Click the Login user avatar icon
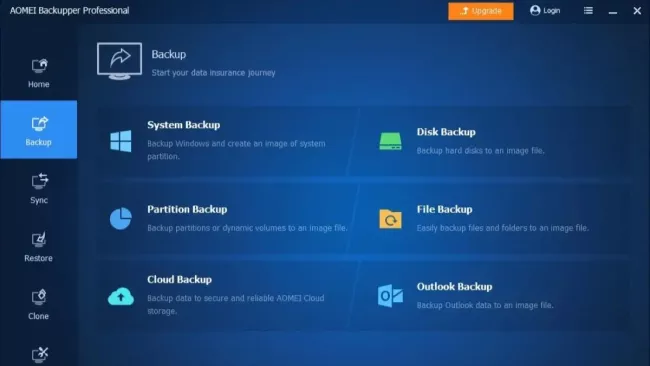The height and width of the screenshot is (366, 650). click(x=535, y=10)
